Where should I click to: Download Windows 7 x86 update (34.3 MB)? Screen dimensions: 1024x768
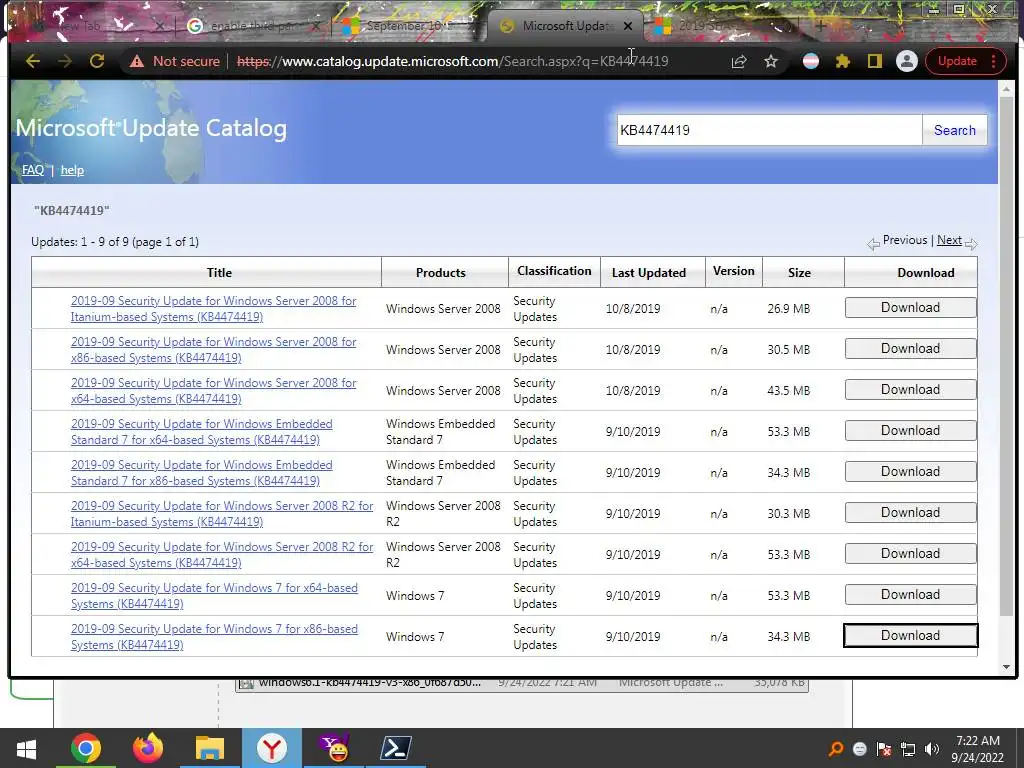910,635
